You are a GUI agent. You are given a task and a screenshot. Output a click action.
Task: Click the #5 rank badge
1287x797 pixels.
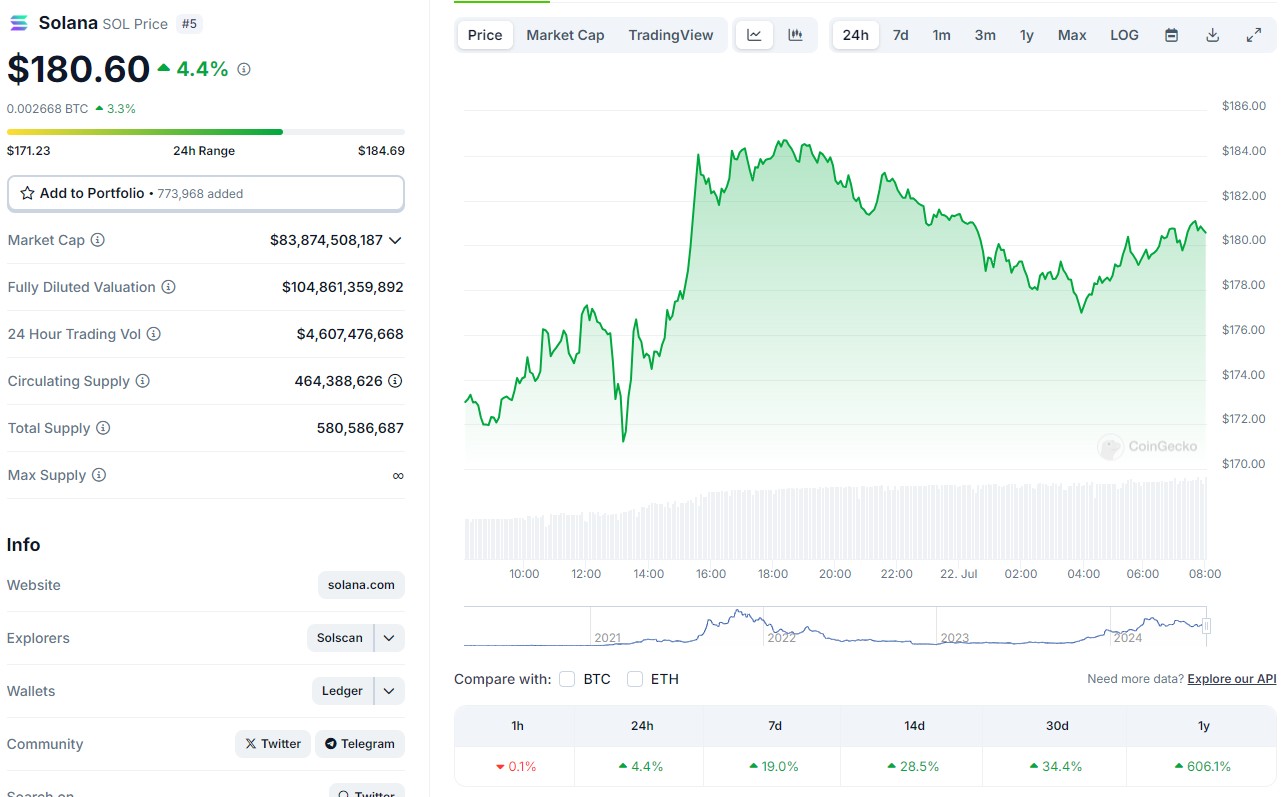coord(189,23)
